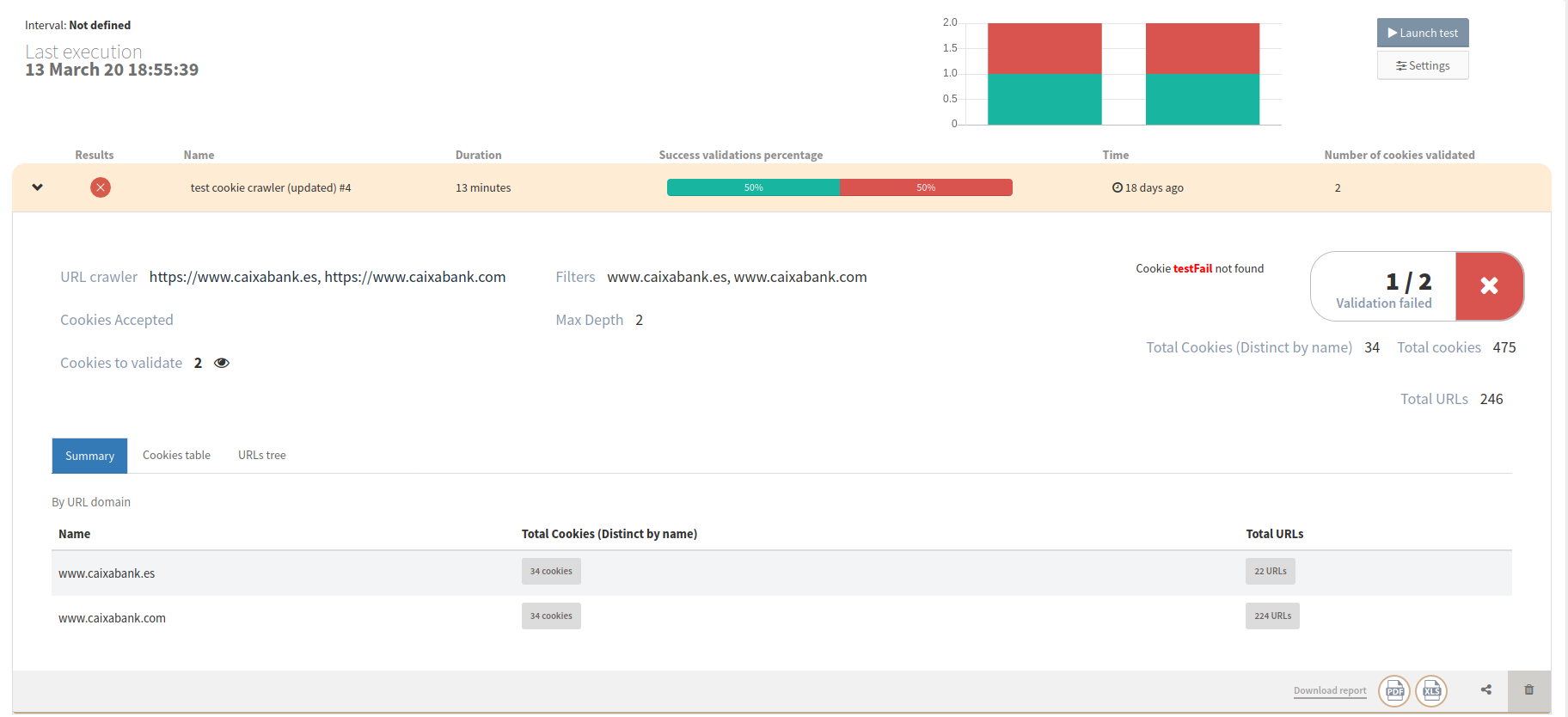Collapse the test cookie crawler result row
1568x717 pixels.
(x=37, y=187)
